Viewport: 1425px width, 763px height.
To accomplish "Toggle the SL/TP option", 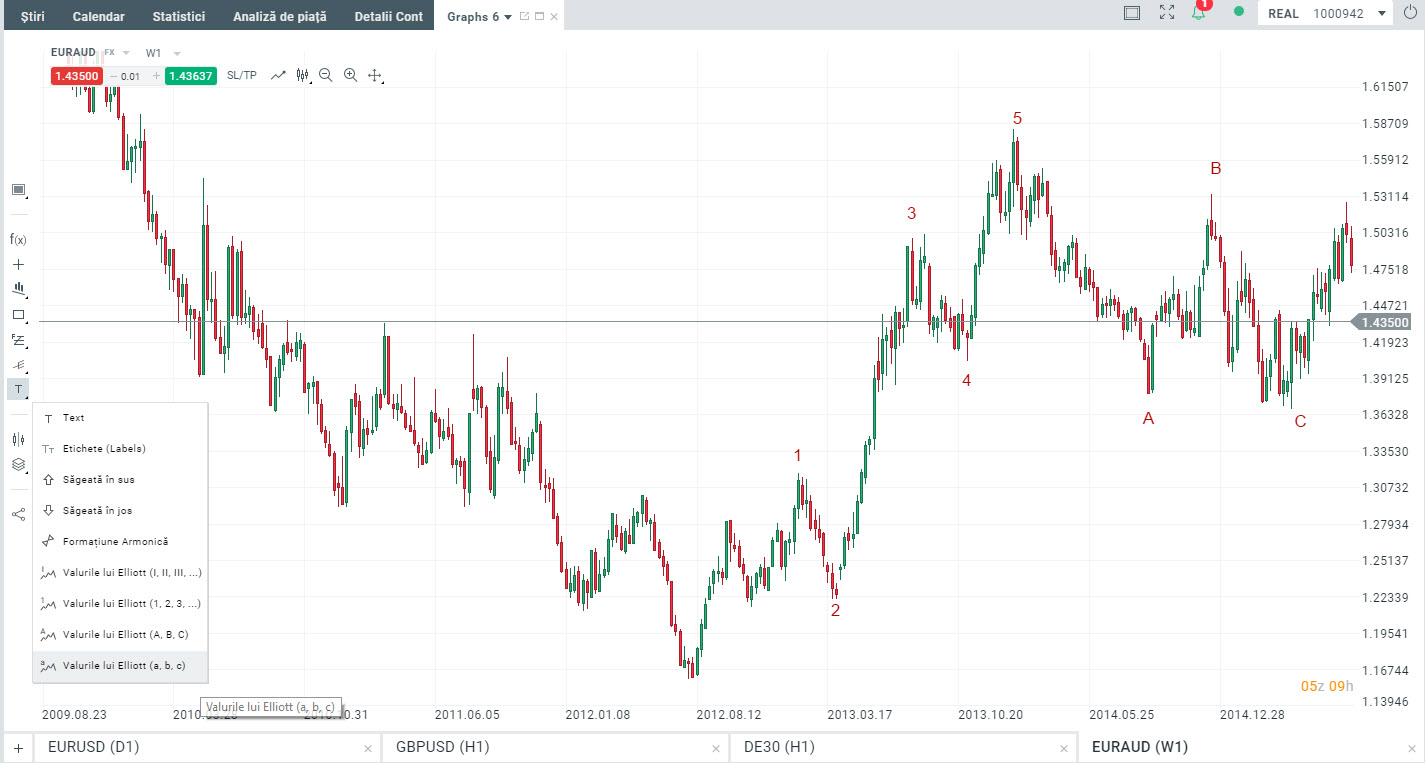I will tap(241, 75).
